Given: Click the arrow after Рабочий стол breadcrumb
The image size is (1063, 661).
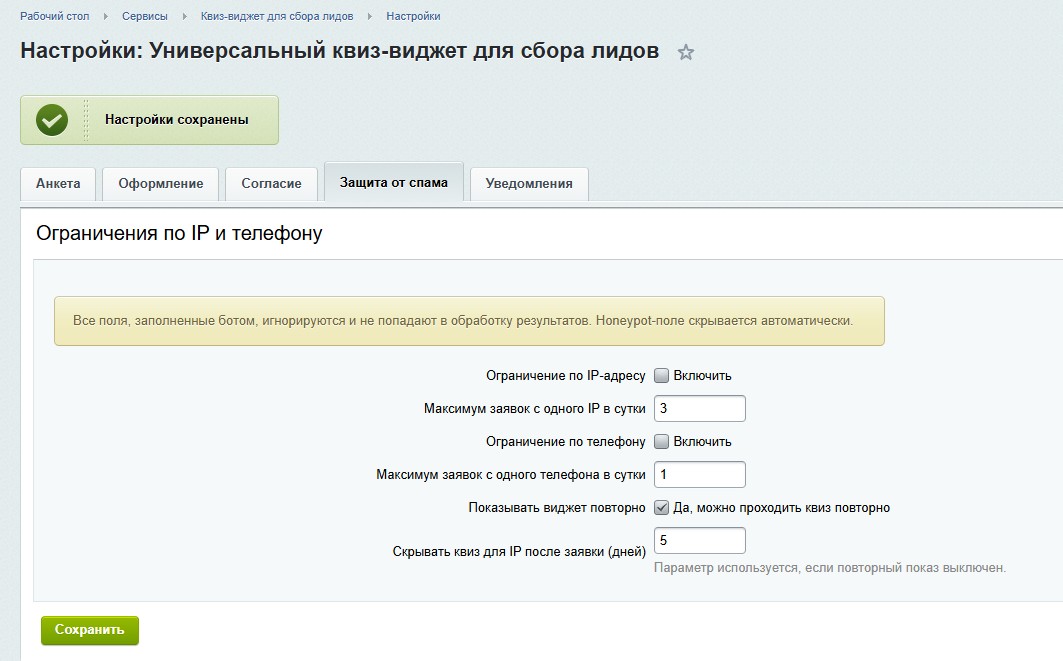Looking at the screenshot, I should [106, 16].
